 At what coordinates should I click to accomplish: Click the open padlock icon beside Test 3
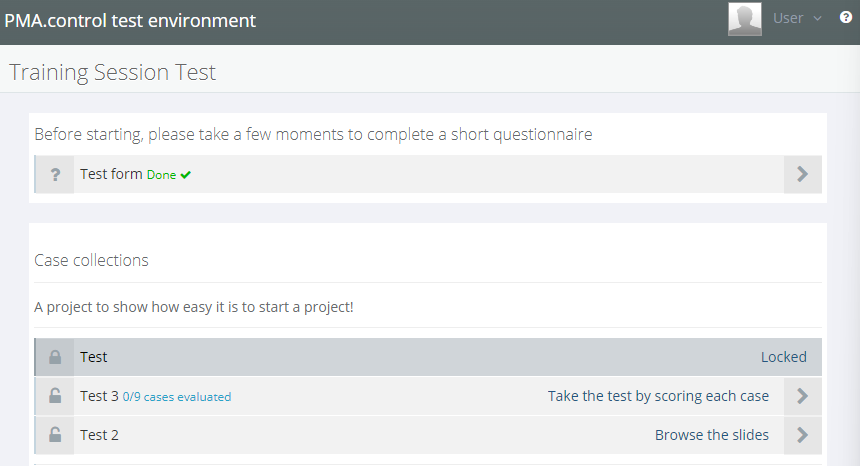tap(55, 396)
